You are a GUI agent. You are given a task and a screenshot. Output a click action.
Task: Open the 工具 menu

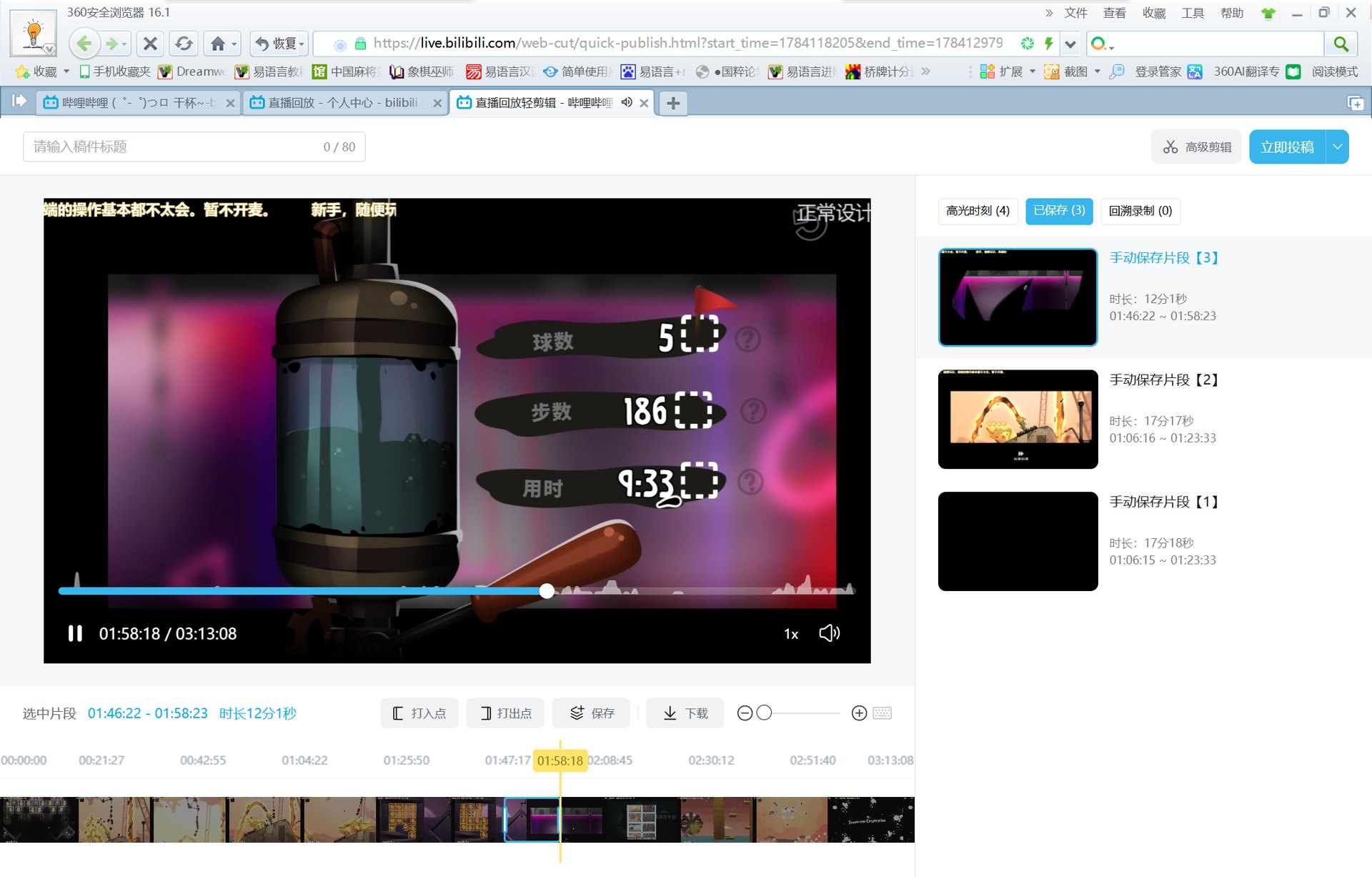(x=1192, y=13)
